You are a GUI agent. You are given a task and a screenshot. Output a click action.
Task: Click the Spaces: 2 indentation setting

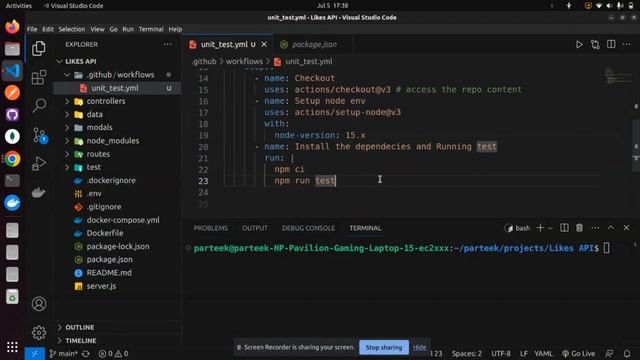tap(467, 353)
